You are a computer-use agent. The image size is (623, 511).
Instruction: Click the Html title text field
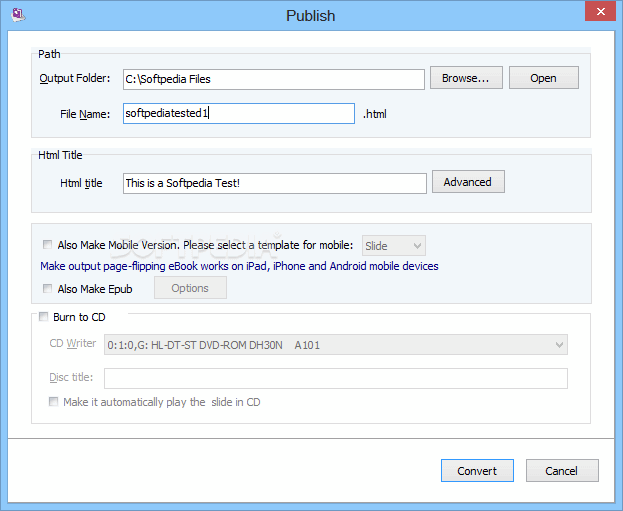coord(275,183)
